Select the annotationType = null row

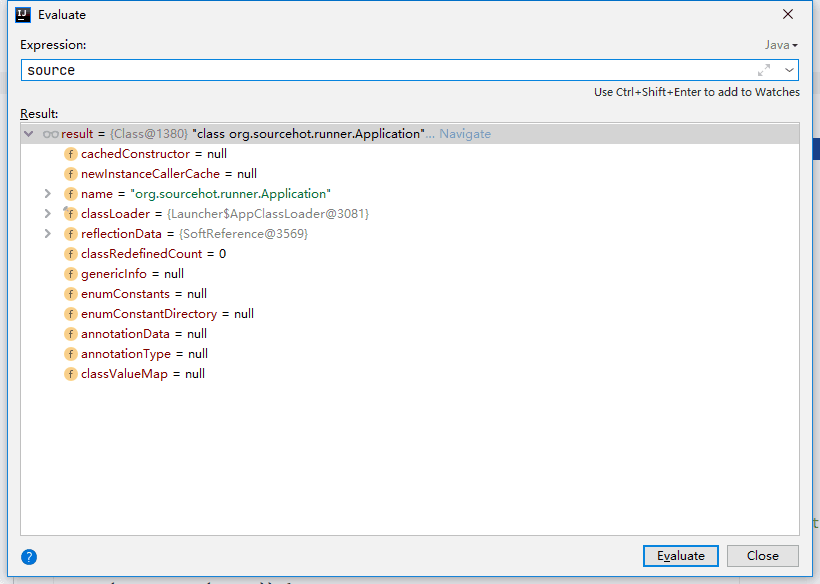tap(410, 354)
